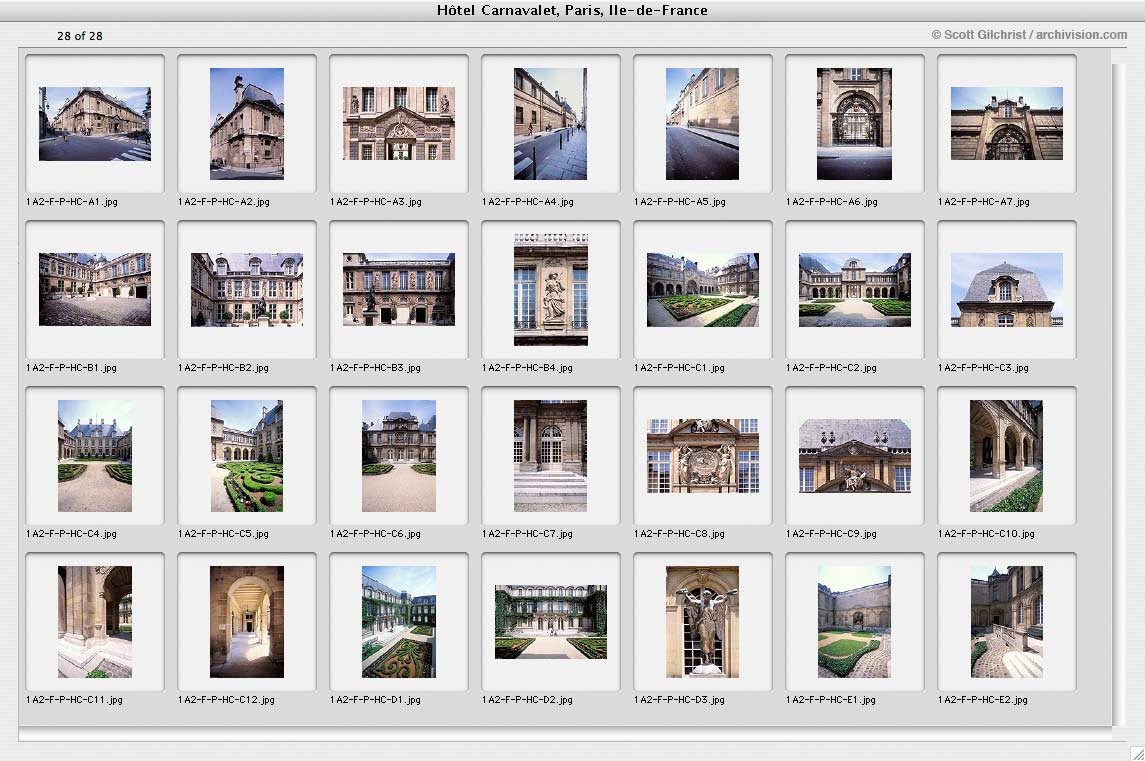Click the thumbnail image for 1A2-F-P-HC-C6.jpg
1145x761 pixels.
pyautogui.click(x=399, y=456)
